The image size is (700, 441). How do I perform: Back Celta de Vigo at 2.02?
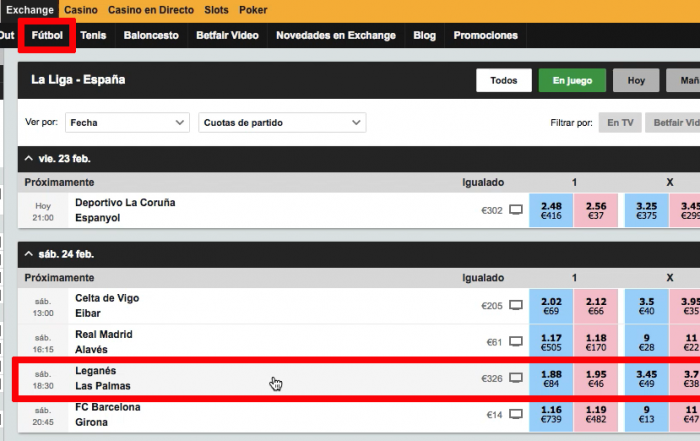tap(551, 306)
